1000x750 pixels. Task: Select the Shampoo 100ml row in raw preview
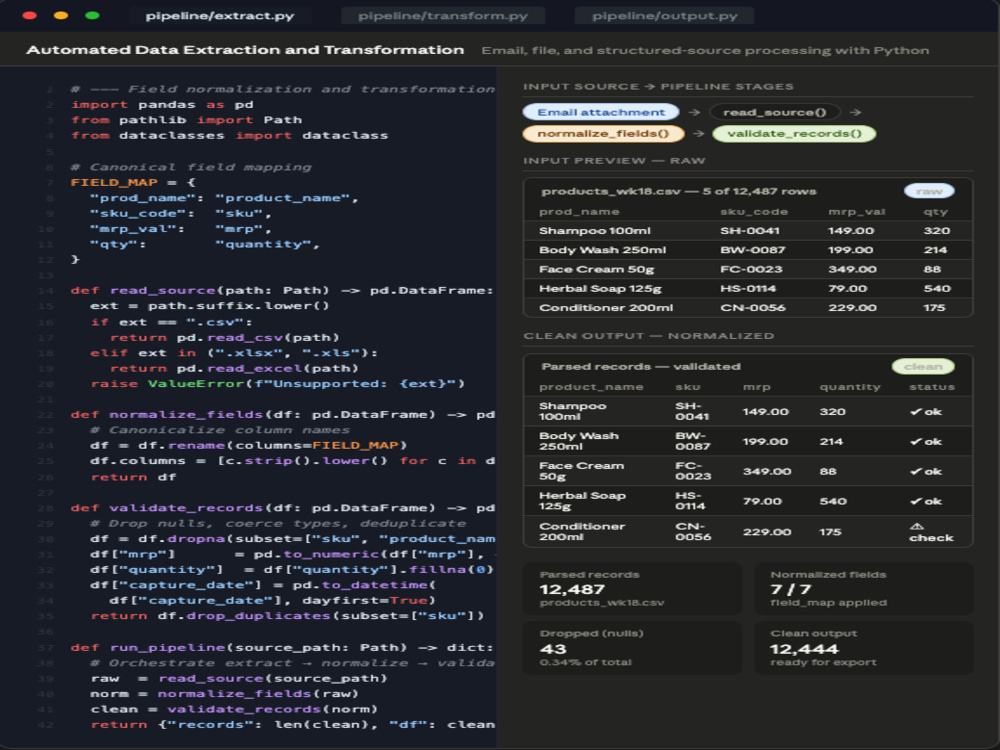[748, 231]
